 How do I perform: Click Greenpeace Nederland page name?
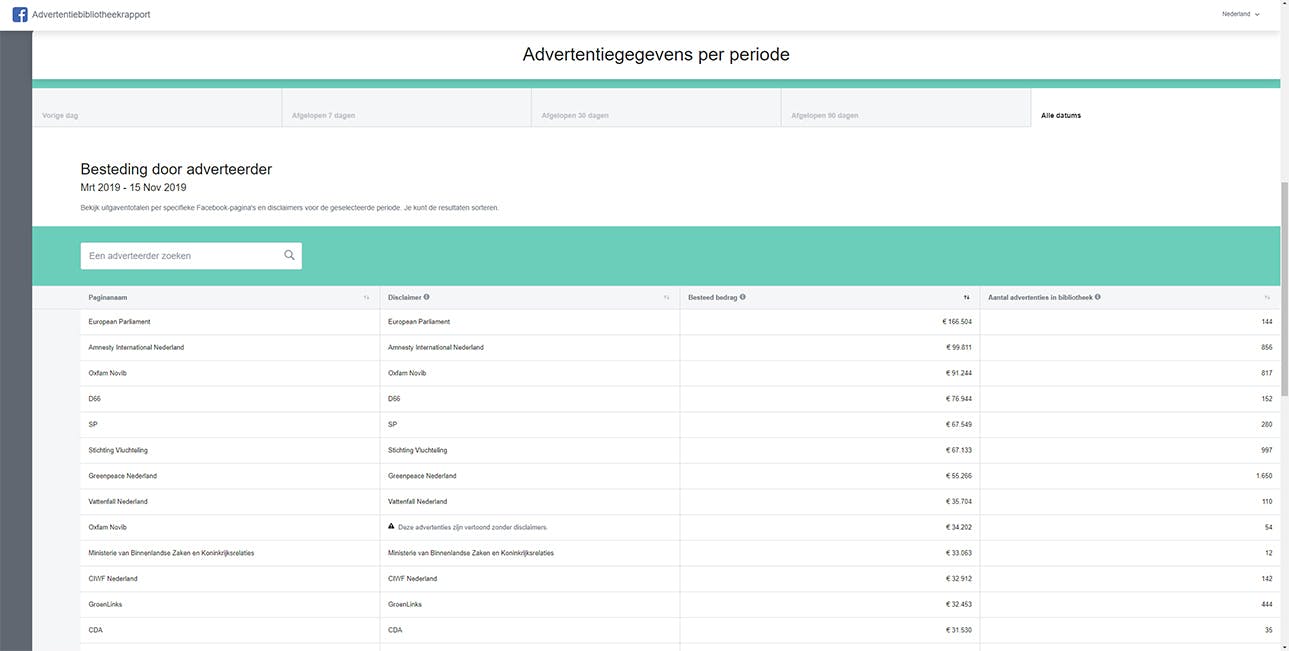(x=122, y=476)
